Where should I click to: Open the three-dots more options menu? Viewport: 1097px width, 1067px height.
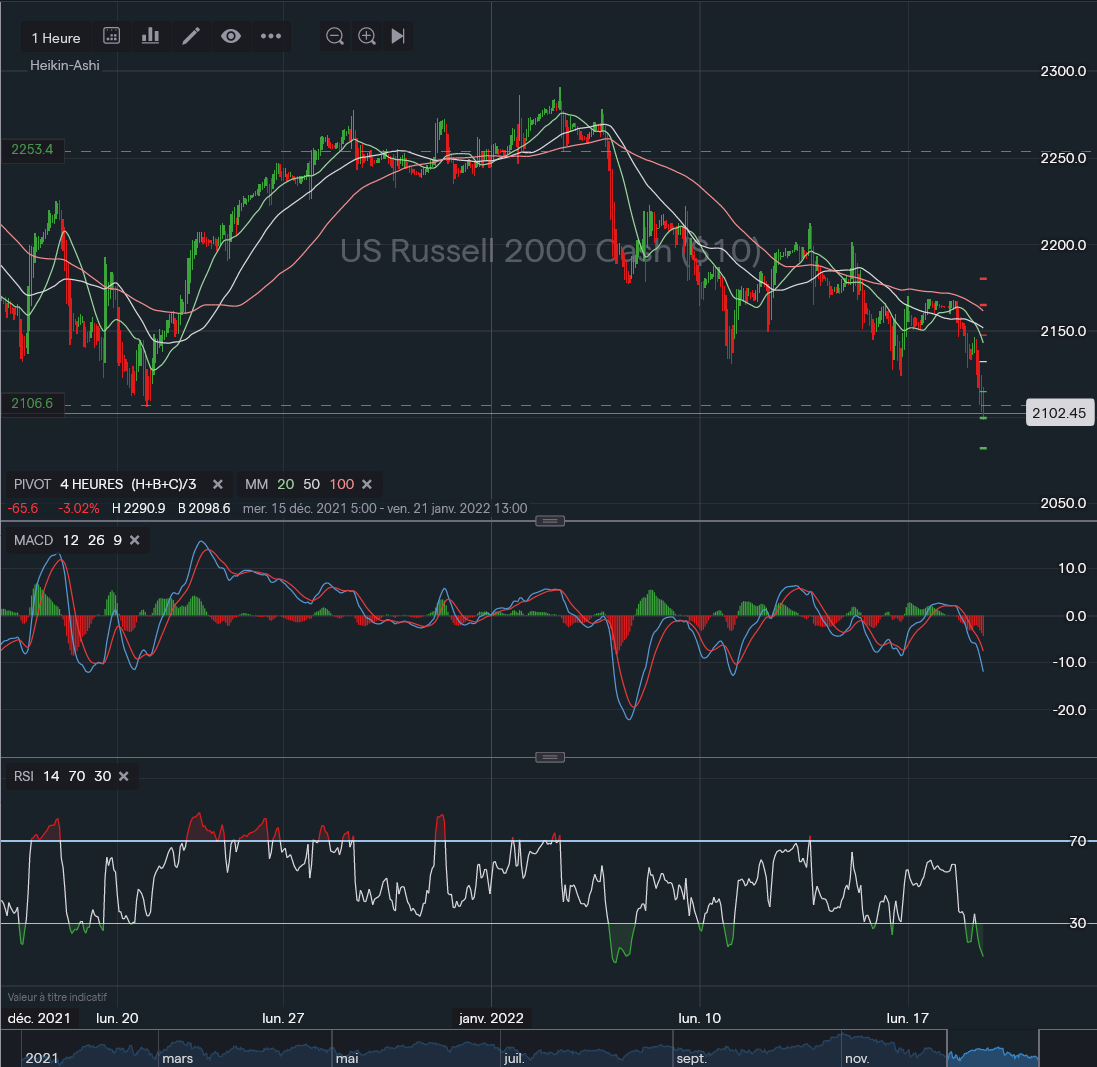coord(271,36)
